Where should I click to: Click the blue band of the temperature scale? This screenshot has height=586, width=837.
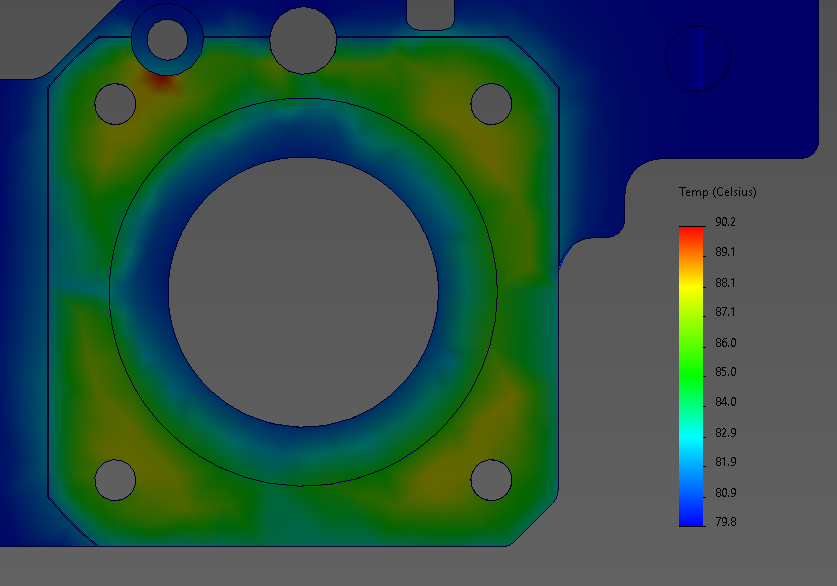point(692,510)
